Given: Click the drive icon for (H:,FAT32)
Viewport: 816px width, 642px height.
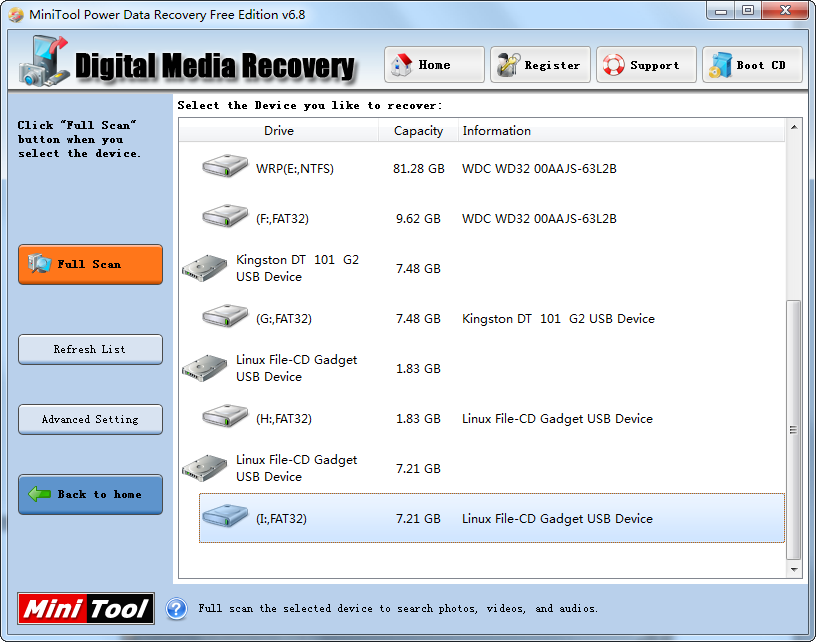Looking at the screenshot, I should coord(225,416).
